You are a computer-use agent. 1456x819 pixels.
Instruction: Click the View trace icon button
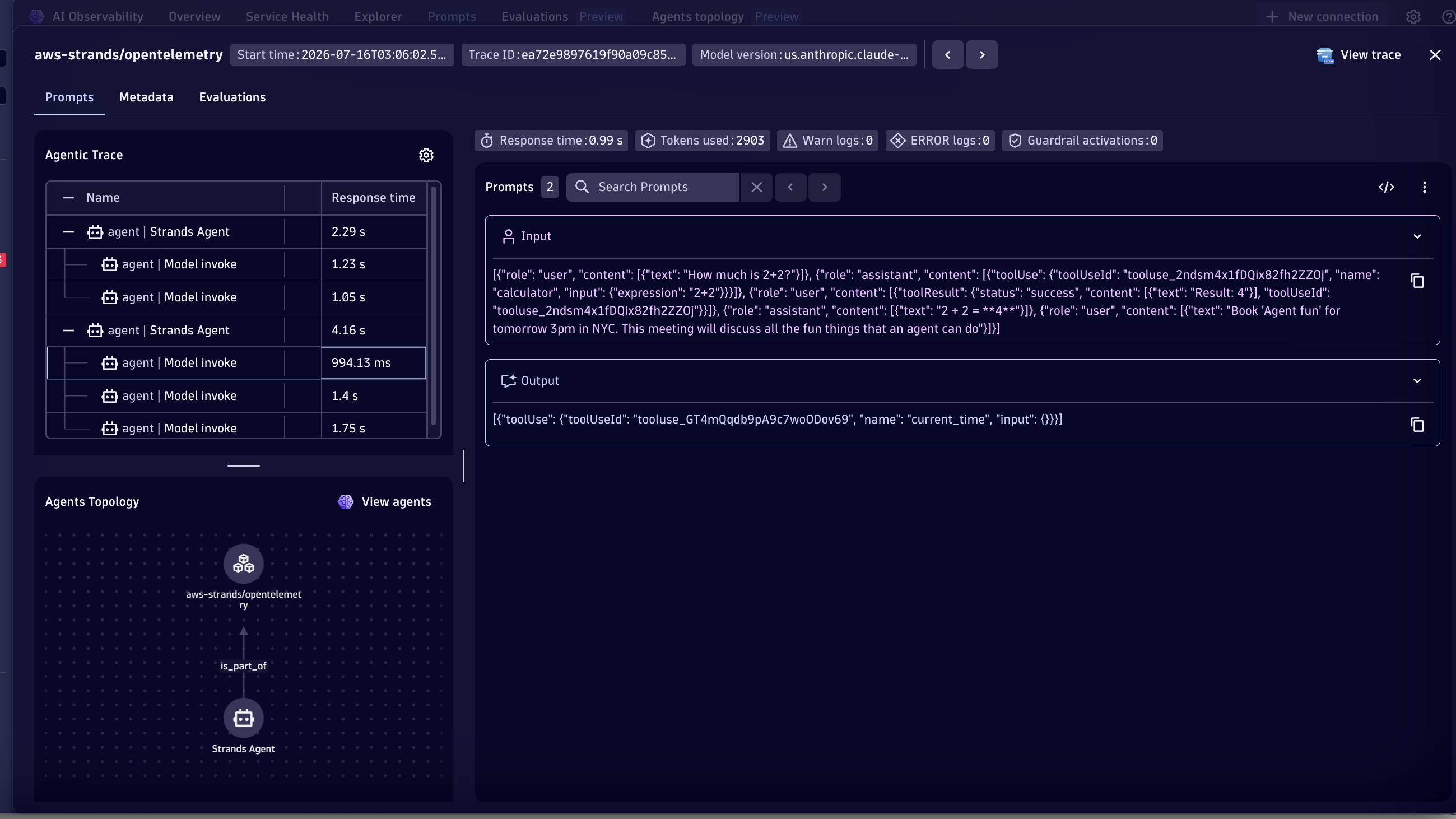pos(1325,55)
